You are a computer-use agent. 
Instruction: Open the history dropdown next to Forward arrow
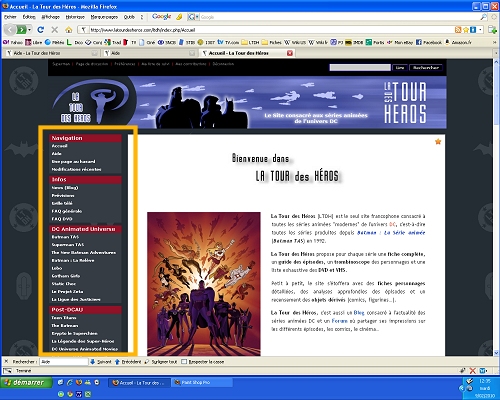coord(29,30)
